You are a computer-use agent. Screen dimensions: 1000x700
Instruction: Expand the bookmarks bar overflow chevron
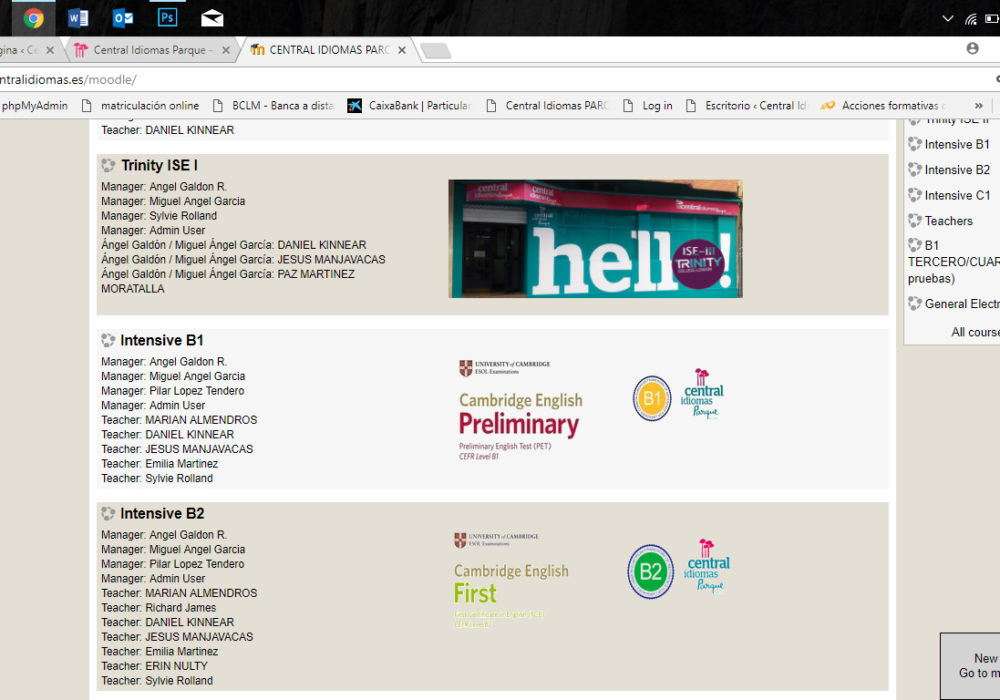pos(978,106)
